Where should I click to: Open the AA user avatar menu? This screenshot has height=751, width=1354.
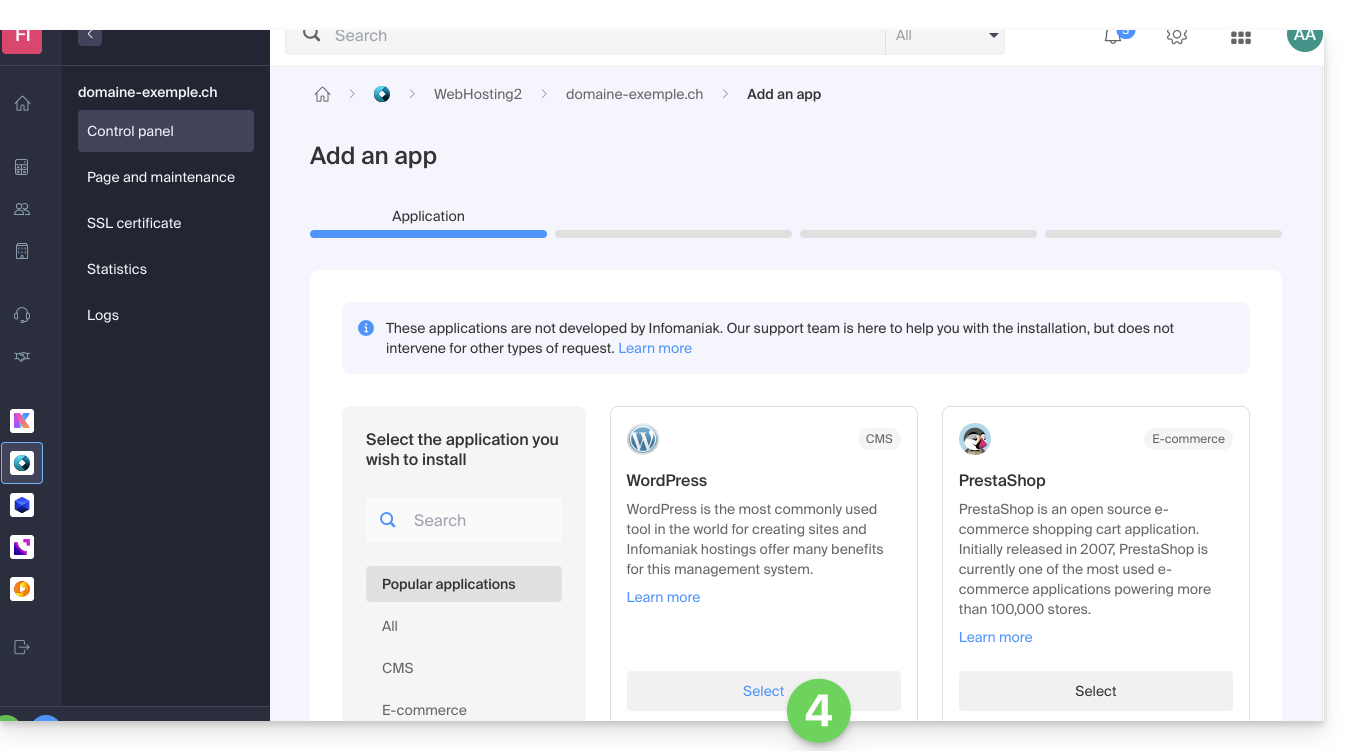point(1304,36)
